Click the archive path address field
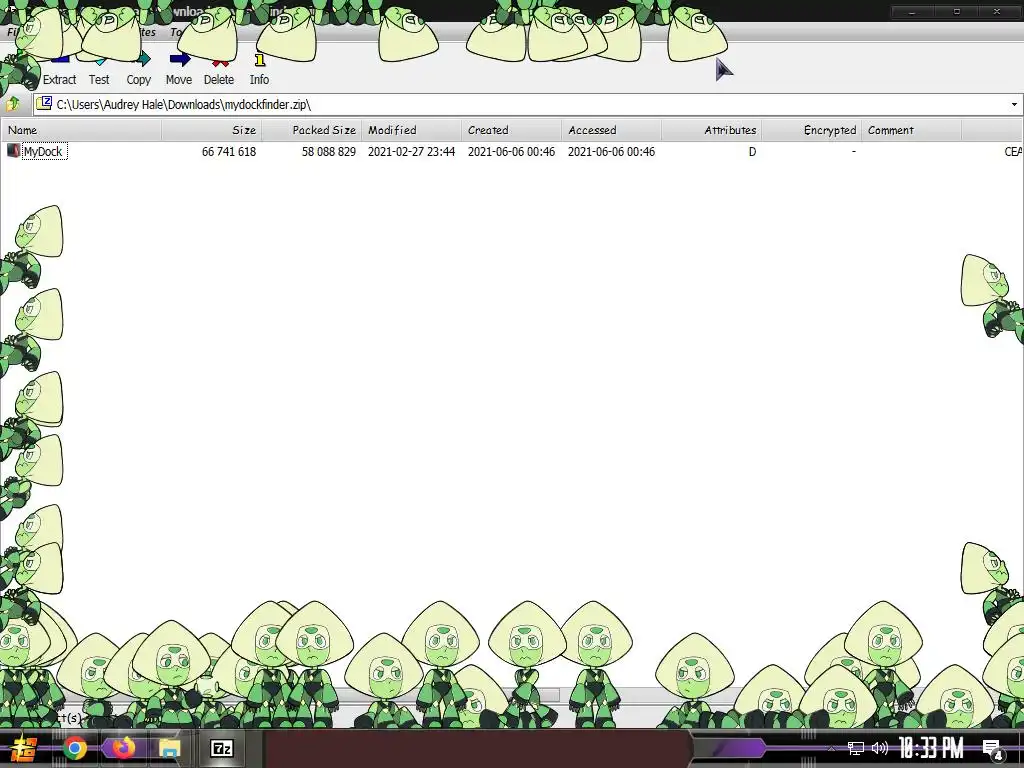 click(x=521, y=104)
